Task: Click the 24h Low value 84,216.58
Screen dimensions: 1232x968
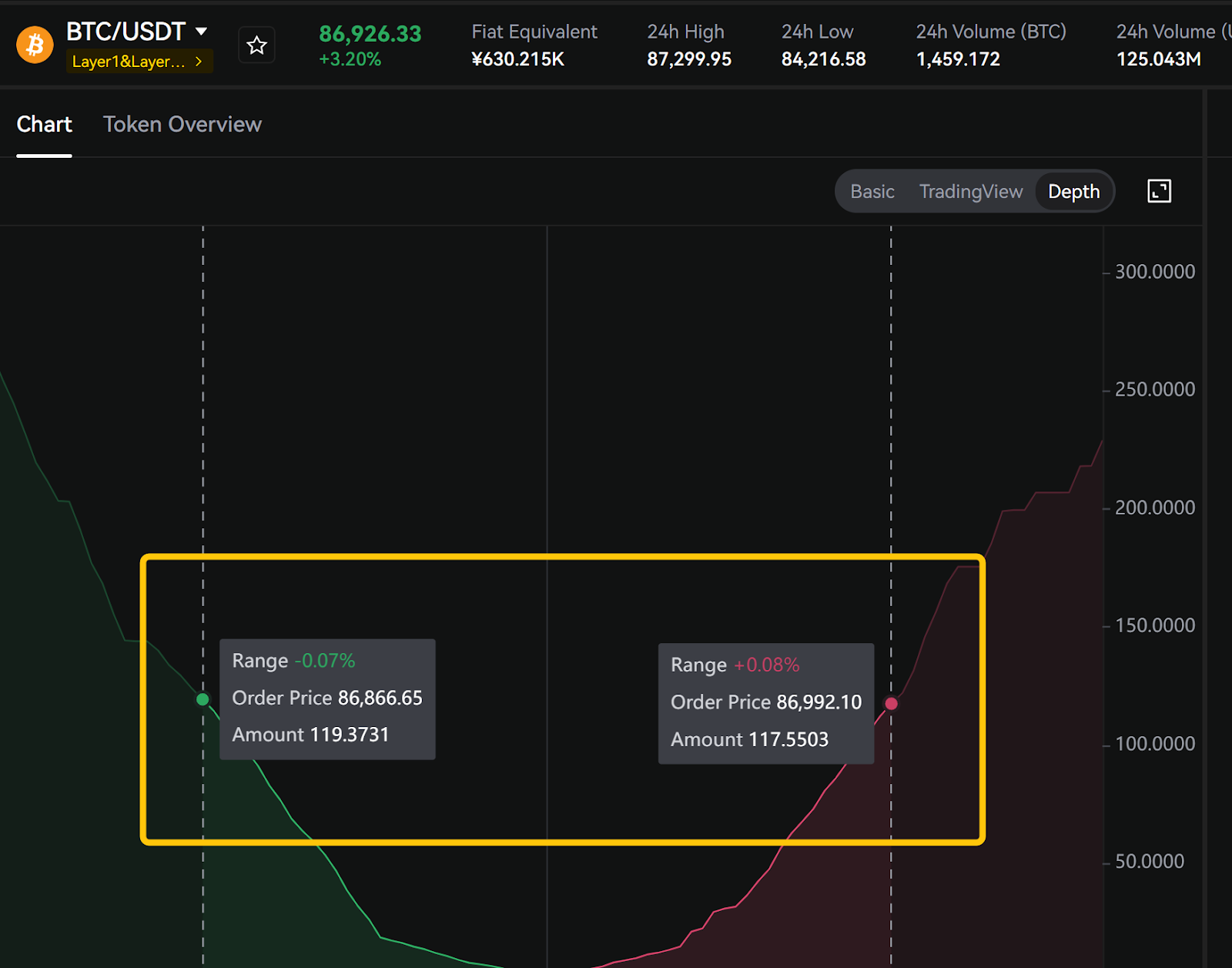Action: tap(823, 59)
